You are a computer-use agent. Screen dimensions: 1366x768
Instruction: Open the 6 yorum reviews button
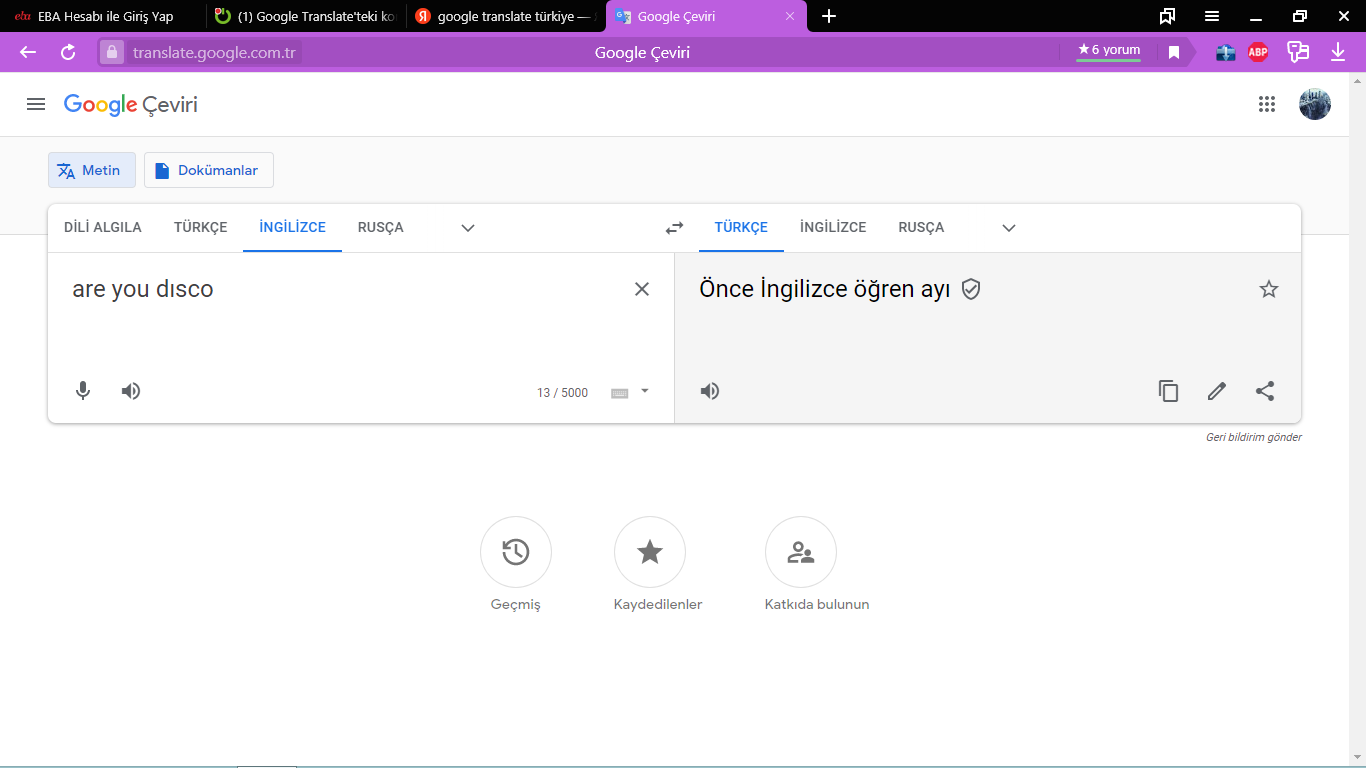click(1109, 51)
